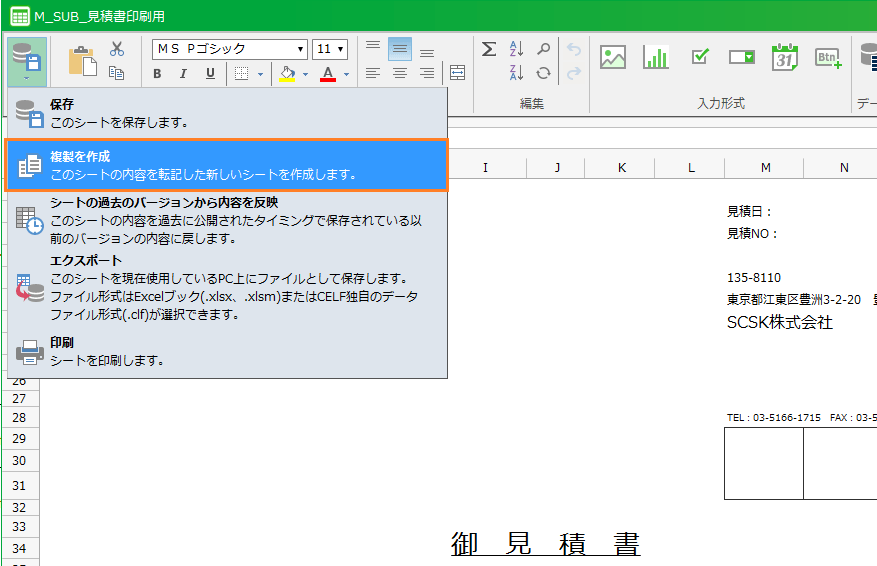
Task: Toggle bold formatting
Action: tap(157, 73)
